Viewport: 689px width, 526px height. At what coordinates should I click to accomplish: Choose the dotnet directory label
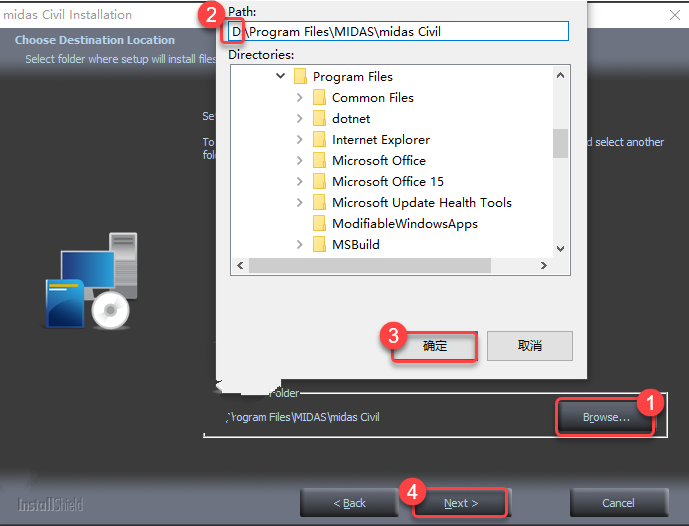pyautogui.click(x=351, y=119)
